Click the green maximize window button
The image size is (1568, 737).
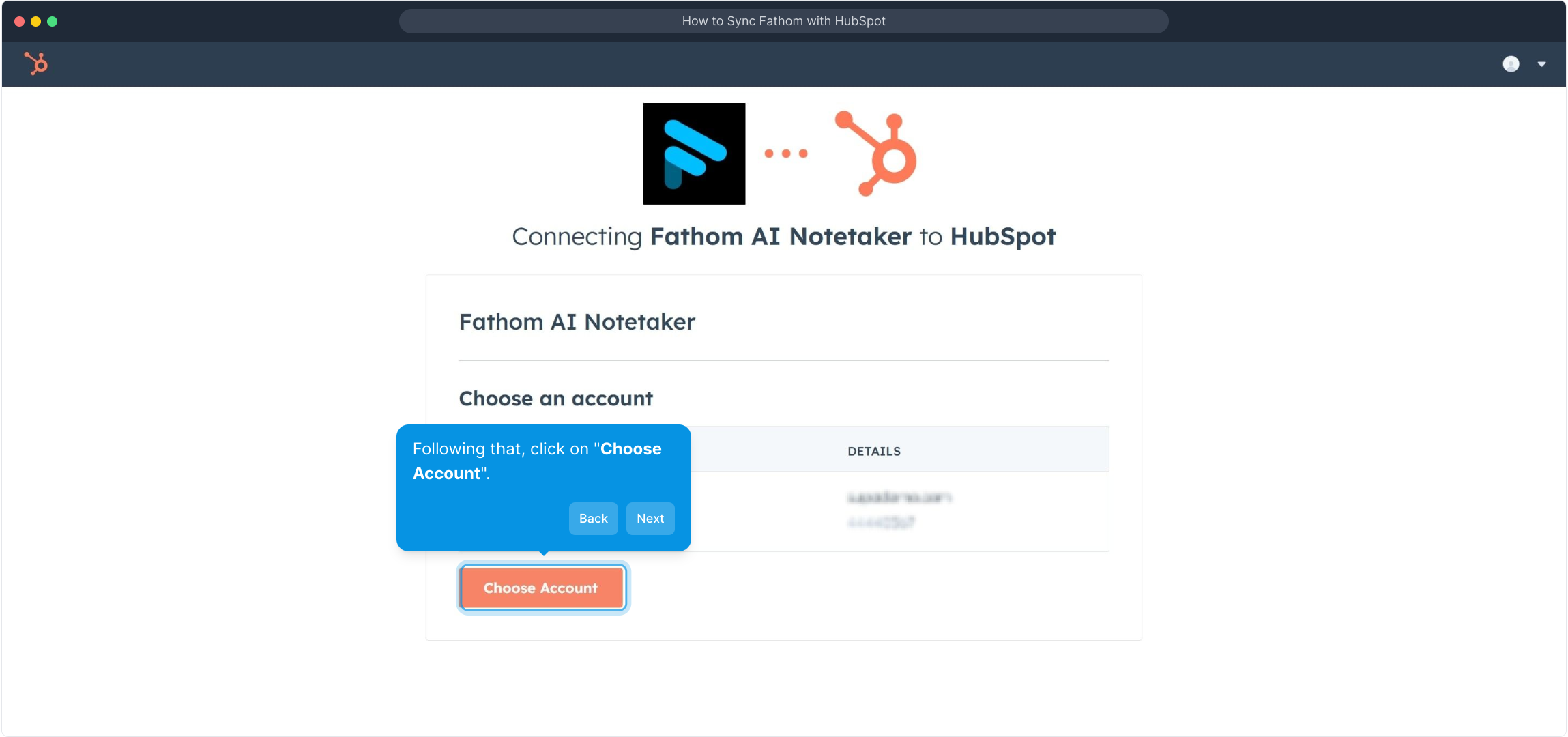pyautogui.click(x=53, y=21)
